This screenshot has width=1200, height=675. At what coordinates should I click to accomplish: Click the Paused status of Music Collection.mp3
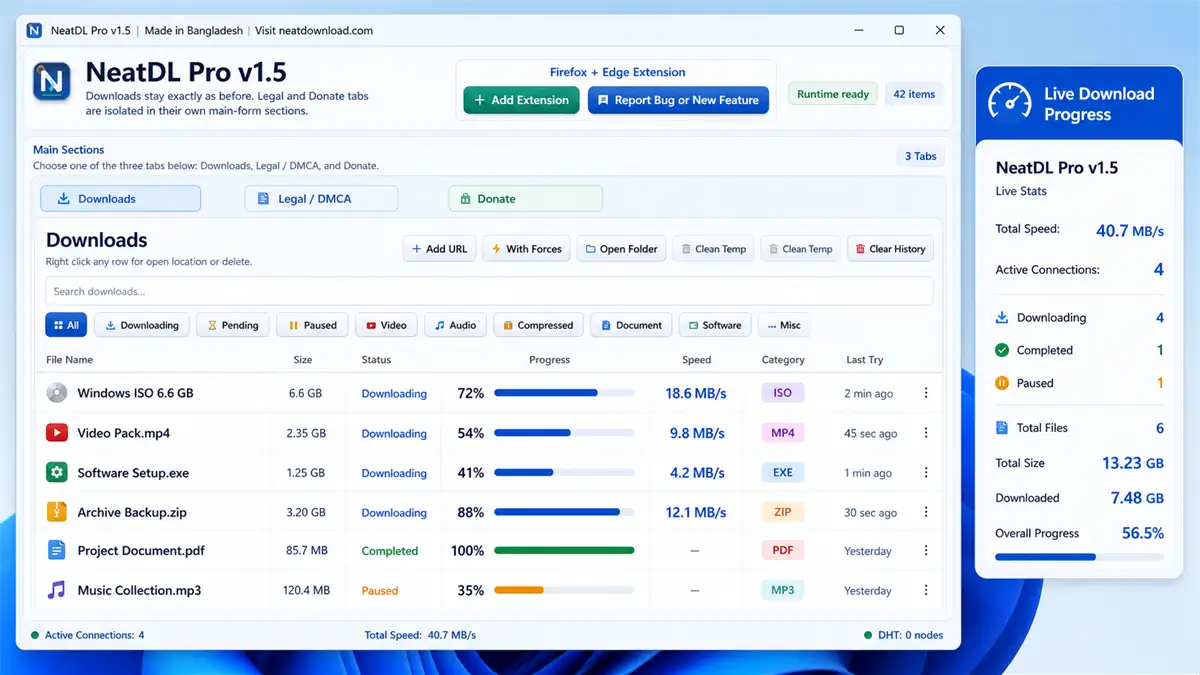tap(380, 591)
